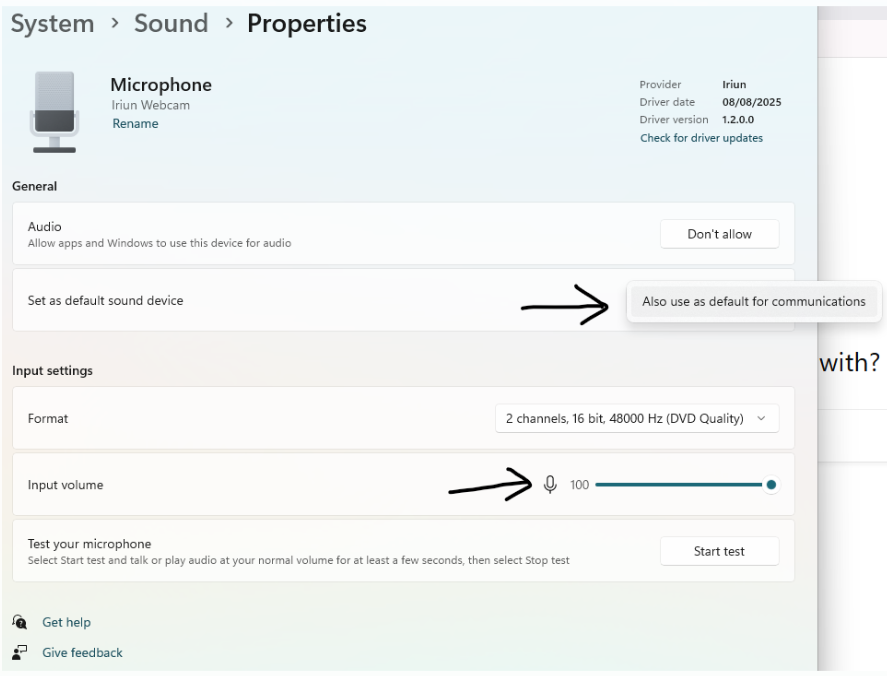
Task: Click the Properties breadcrumb heading
Action: click(x=307, y=24)
